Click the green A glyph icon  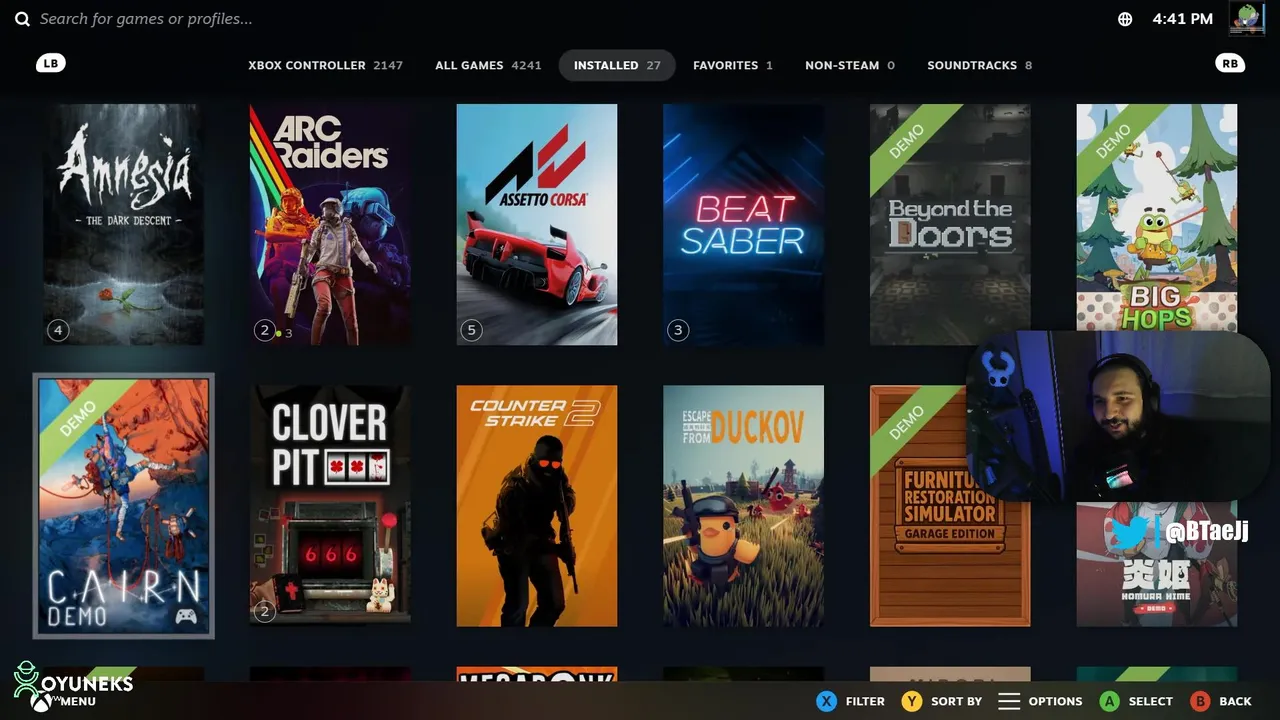tap(1109, 701)
